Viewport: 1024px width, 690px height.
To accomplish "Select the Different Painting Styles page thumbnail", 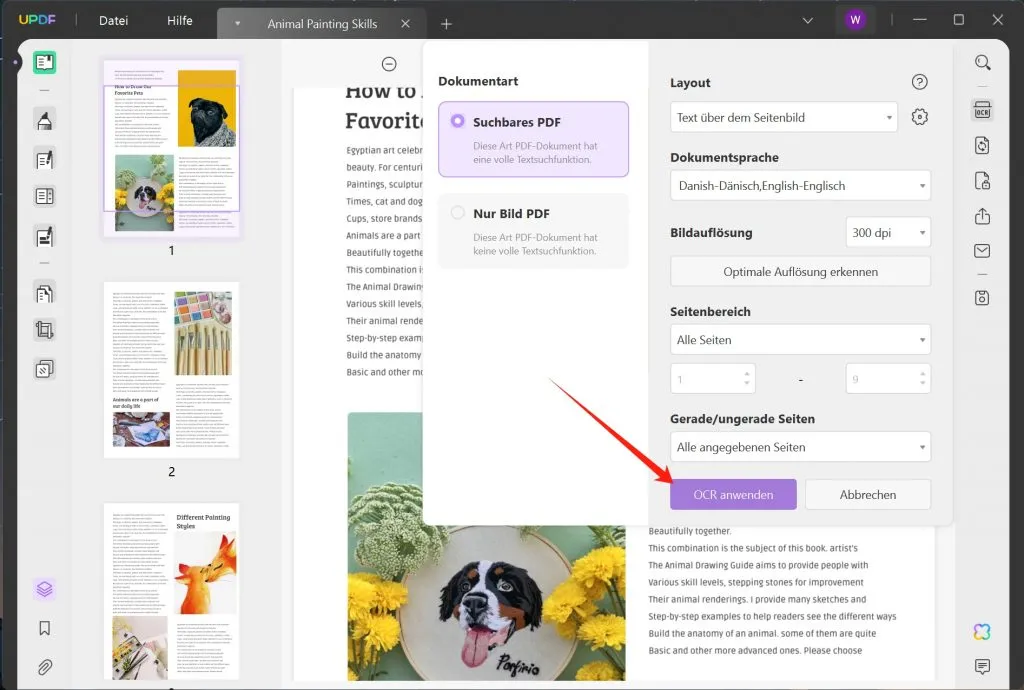I will tap(172, 591).
